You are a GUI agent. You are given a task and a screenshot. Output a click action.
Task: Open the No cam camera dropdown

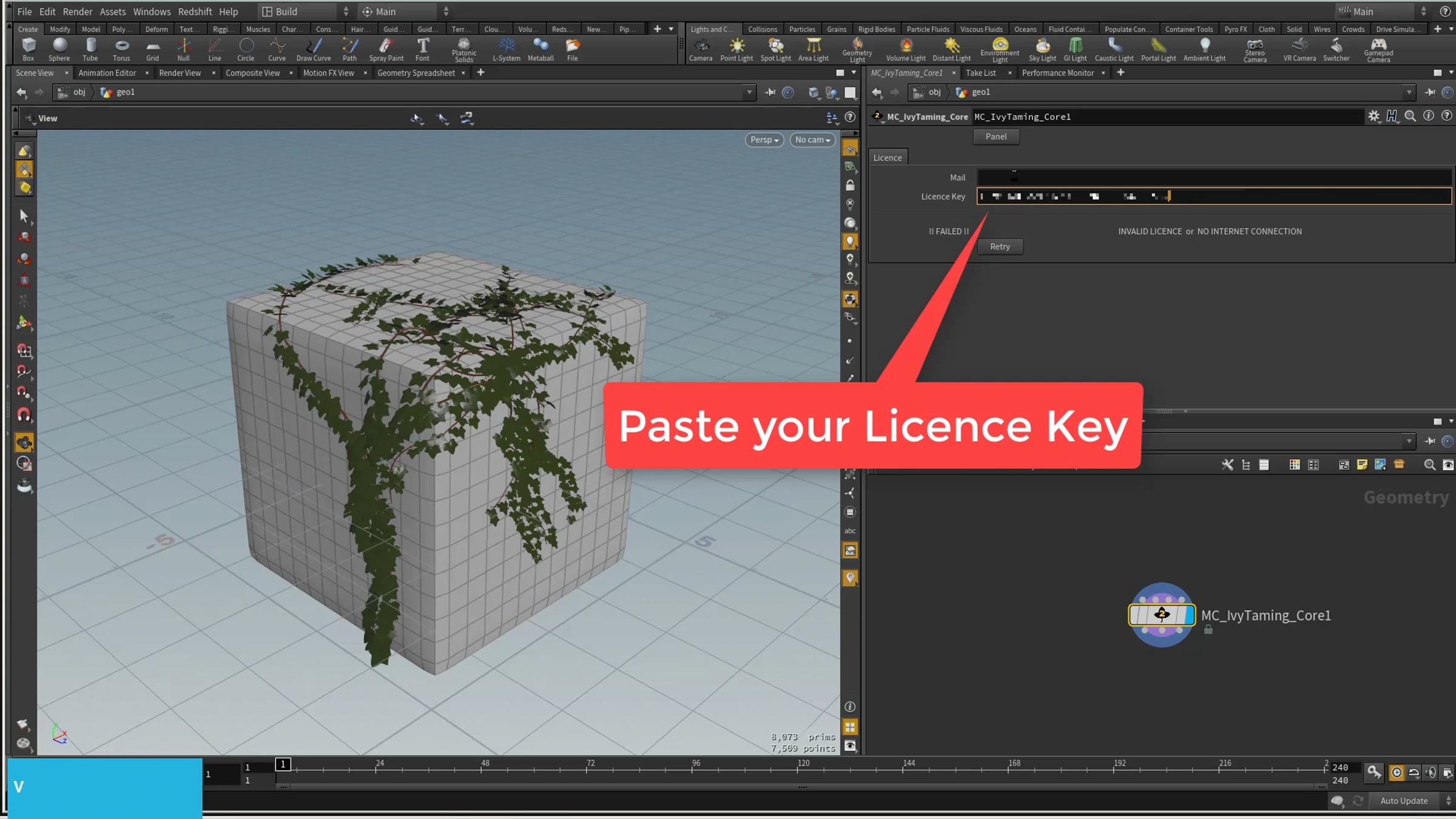(812, 140)
